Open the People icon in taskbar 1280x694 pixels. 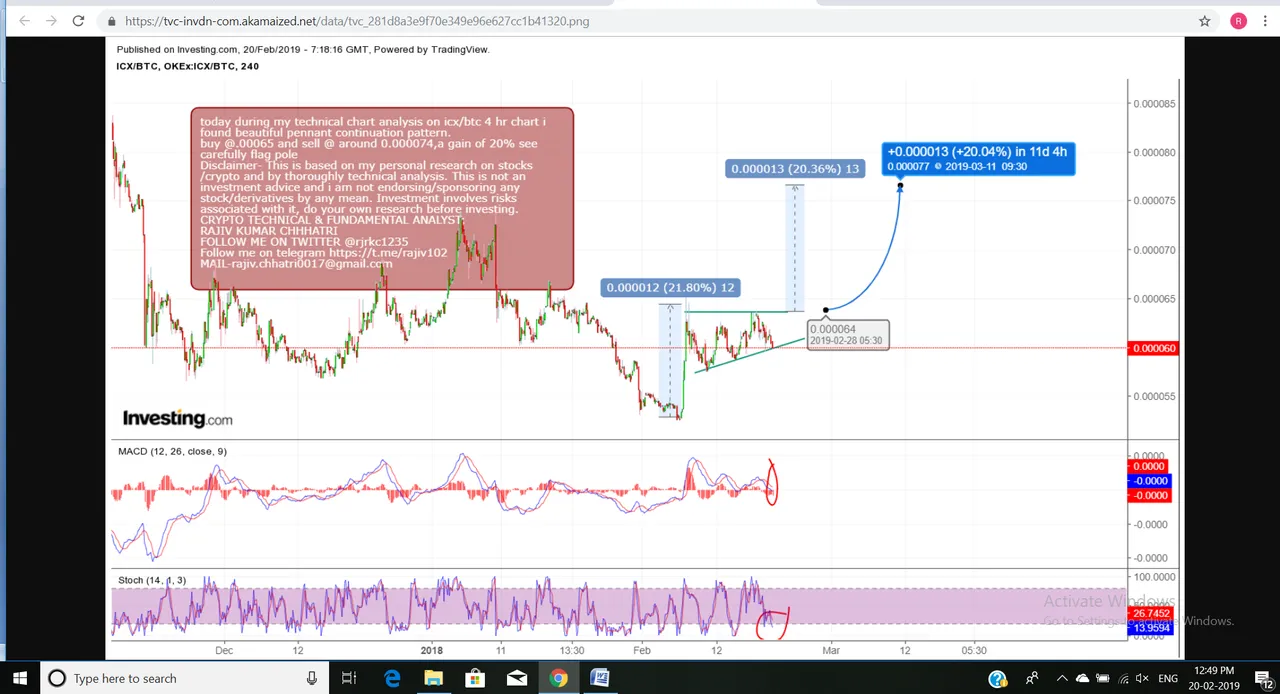coord(1032,678)
